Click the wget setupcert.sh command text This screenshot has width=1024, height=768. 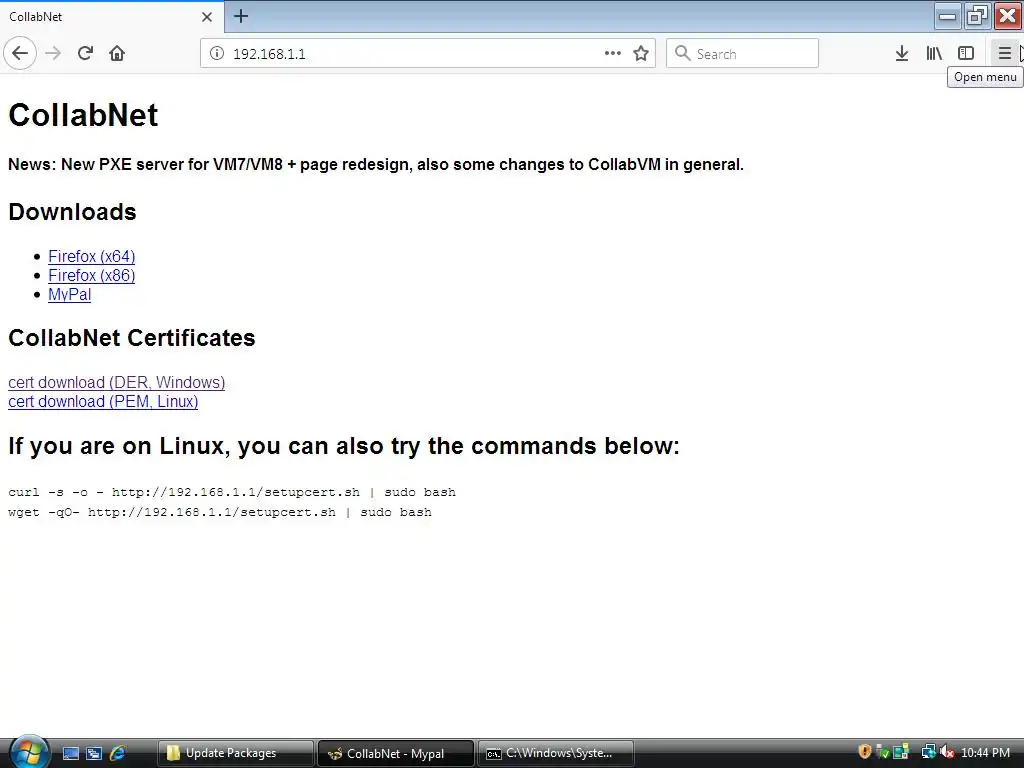220,513
